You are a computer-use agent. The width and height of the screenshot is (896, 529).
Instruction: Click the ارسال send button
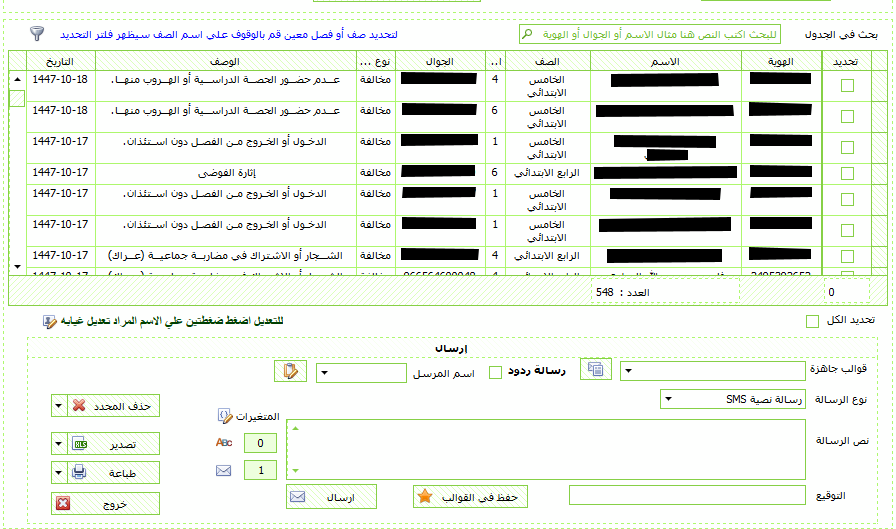tap(331, 496)
